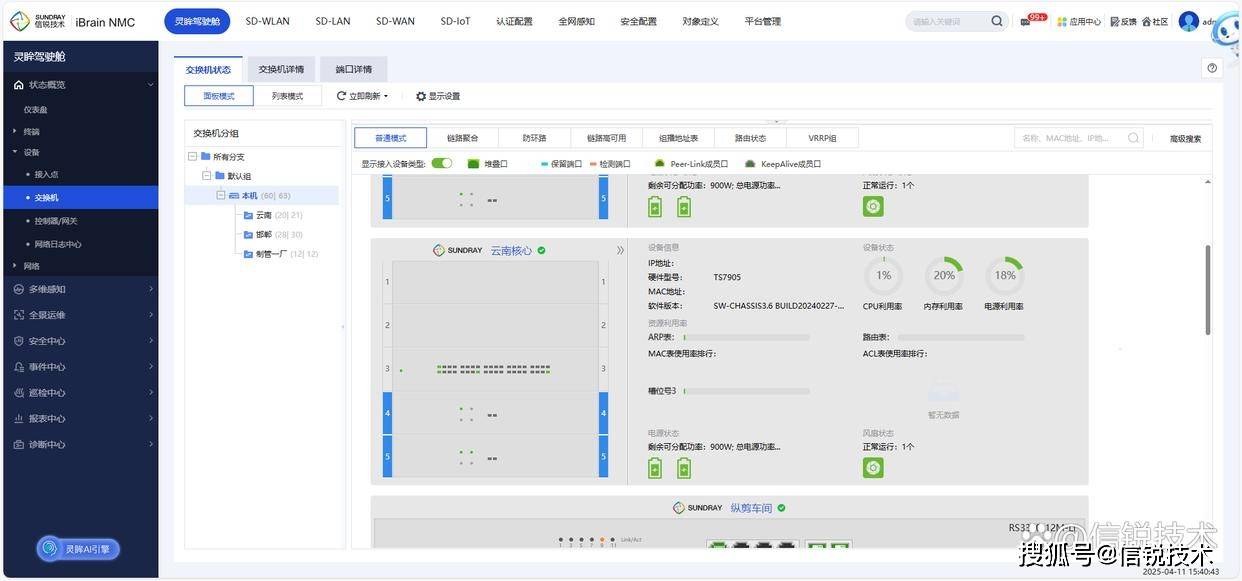The height and width of the screenshot is (581, 1242).
Task: Open the SD-WLAN top menu
Action: [x=268, y=21]
